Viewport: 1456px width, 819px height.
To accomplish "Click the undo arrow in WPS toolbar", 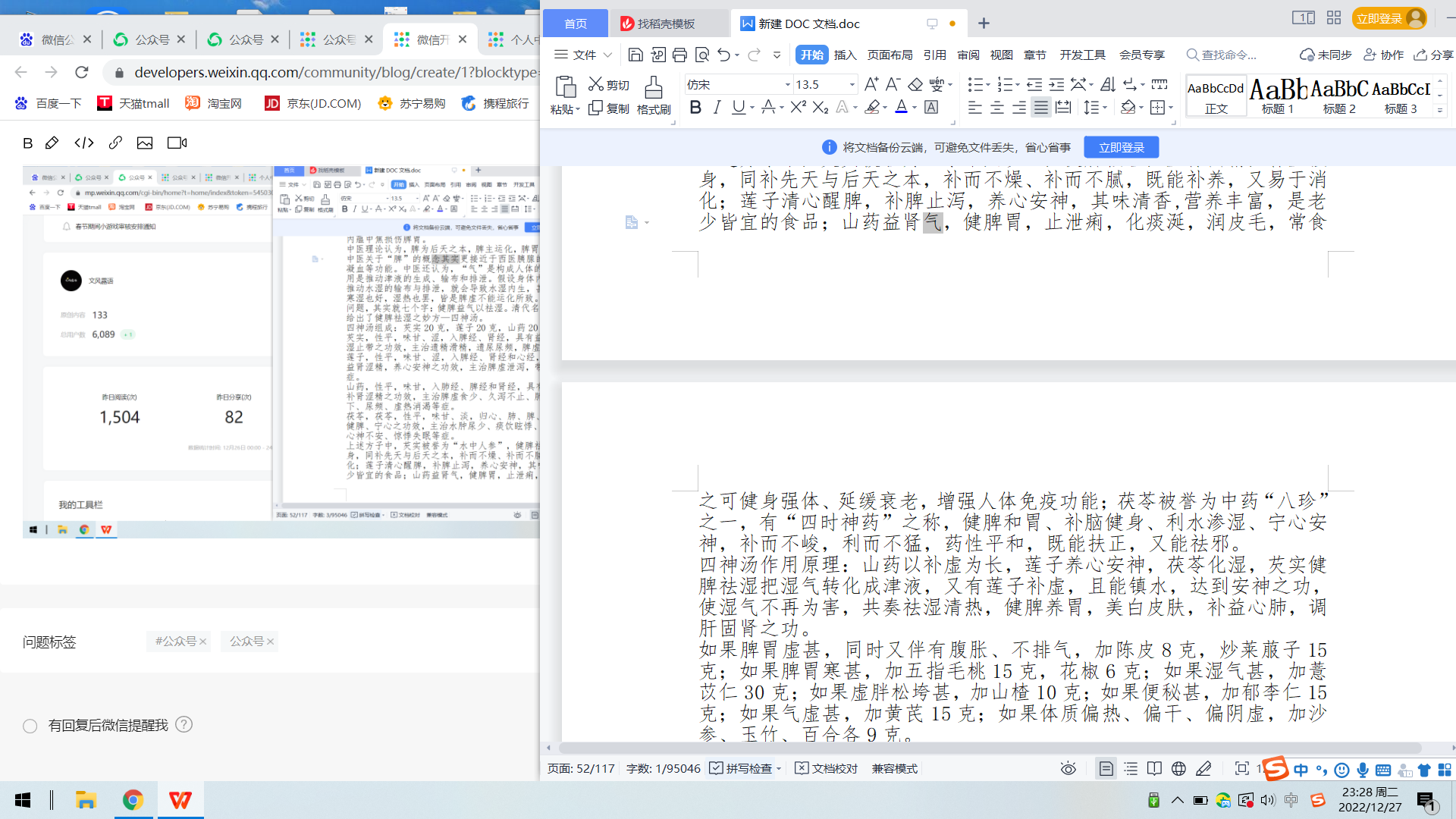I will pos(723,55).
